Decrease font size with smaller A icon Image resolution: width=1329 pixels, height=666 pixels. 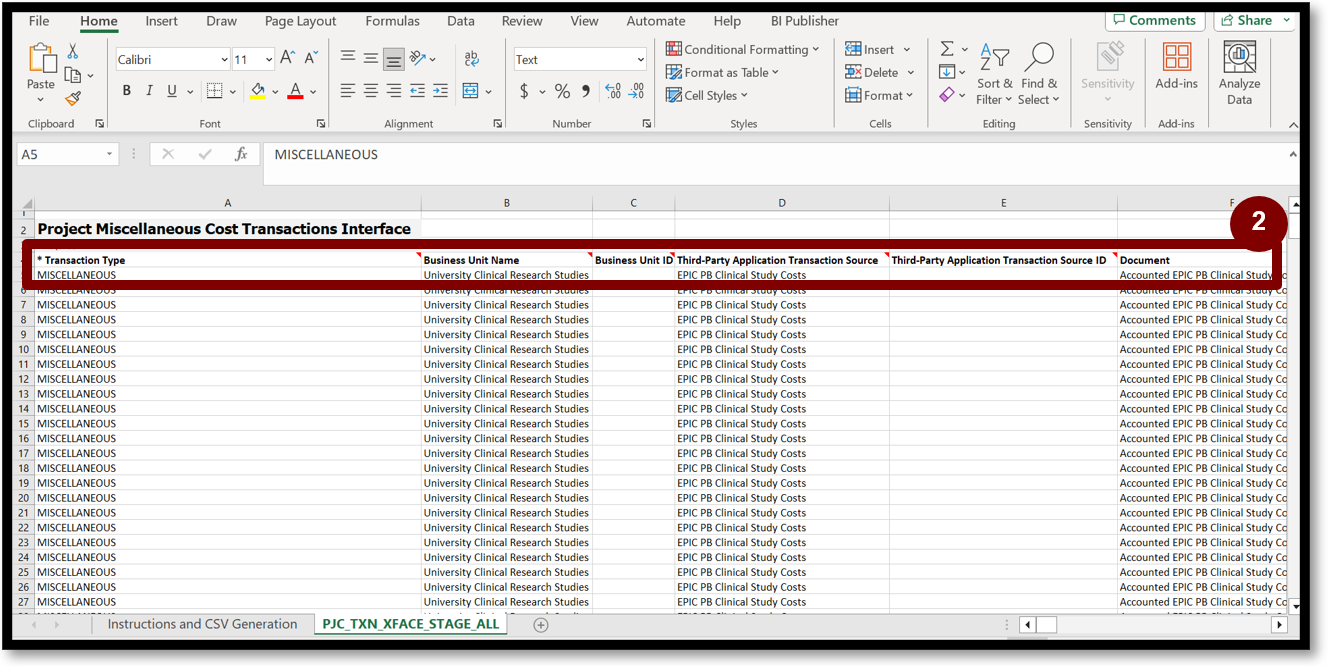click(310, 59)
